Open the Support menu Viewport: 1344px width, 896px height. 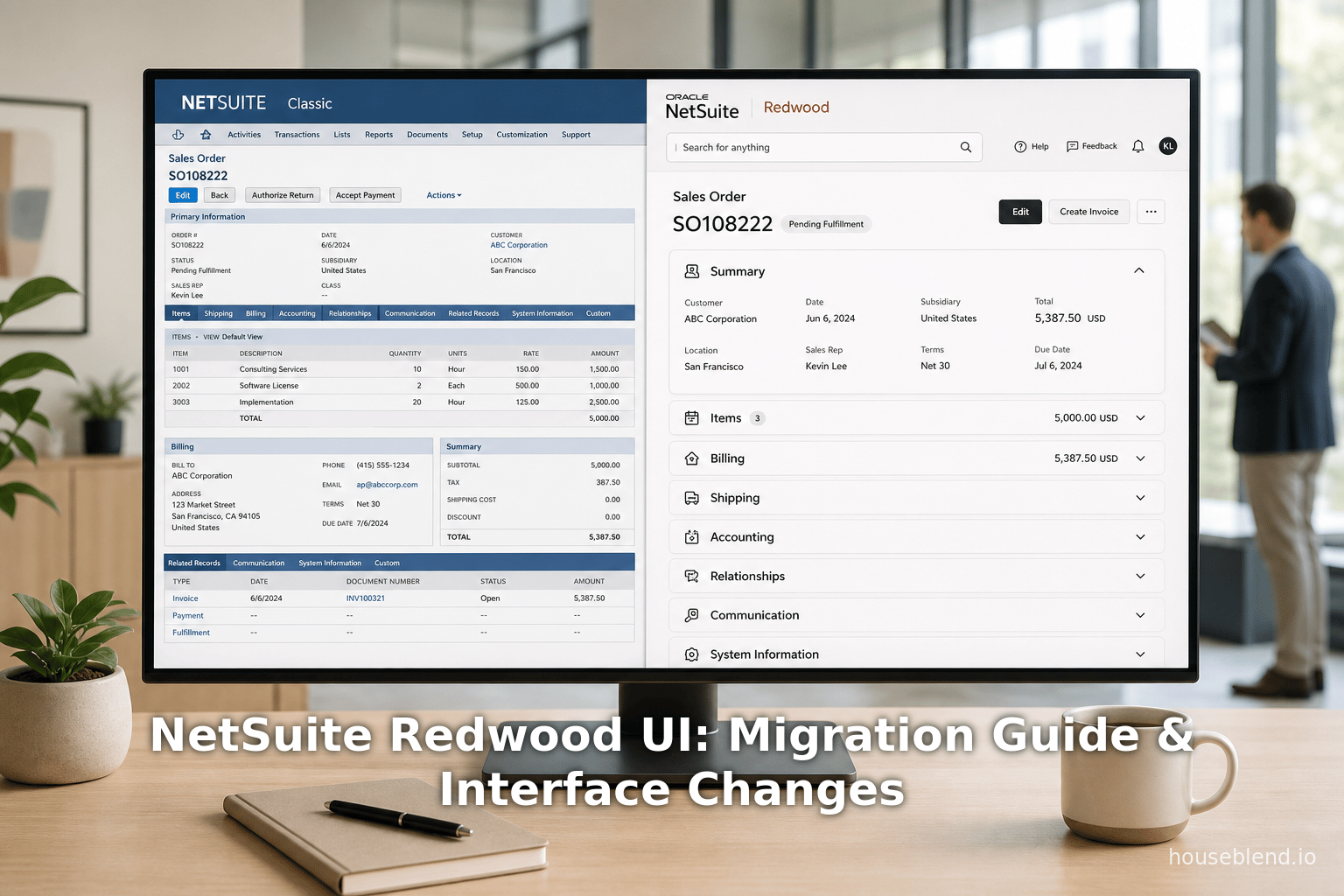pyautogui.click(x=576, y=135)
